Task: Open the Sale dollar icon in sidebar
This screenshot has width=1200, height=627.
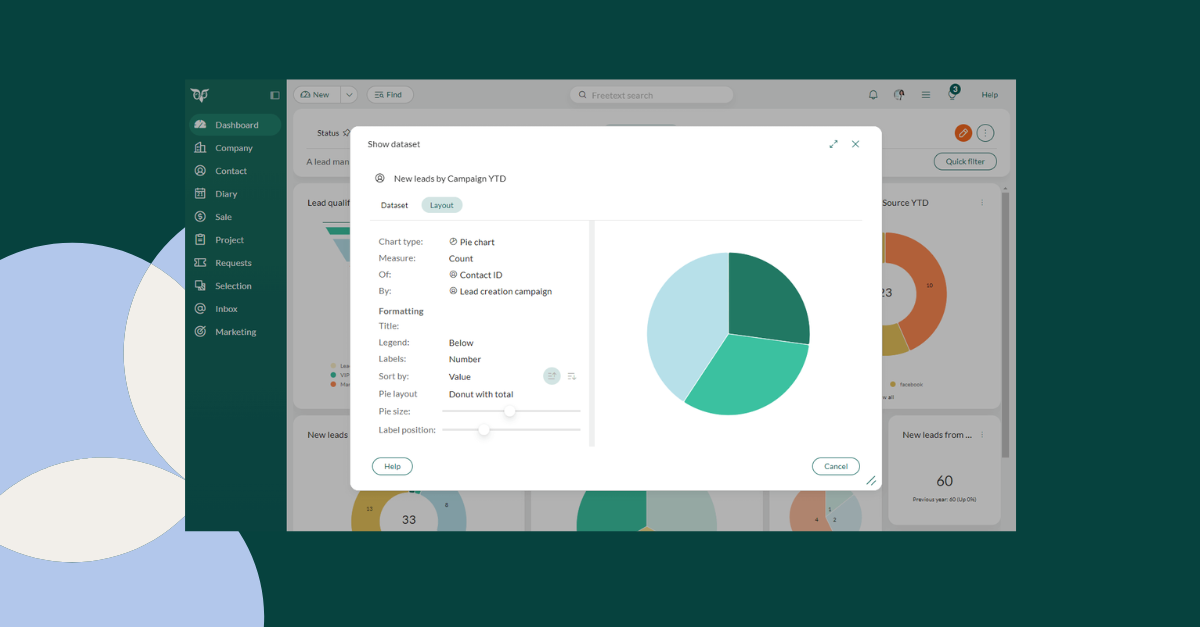Action: coord(200,217)
